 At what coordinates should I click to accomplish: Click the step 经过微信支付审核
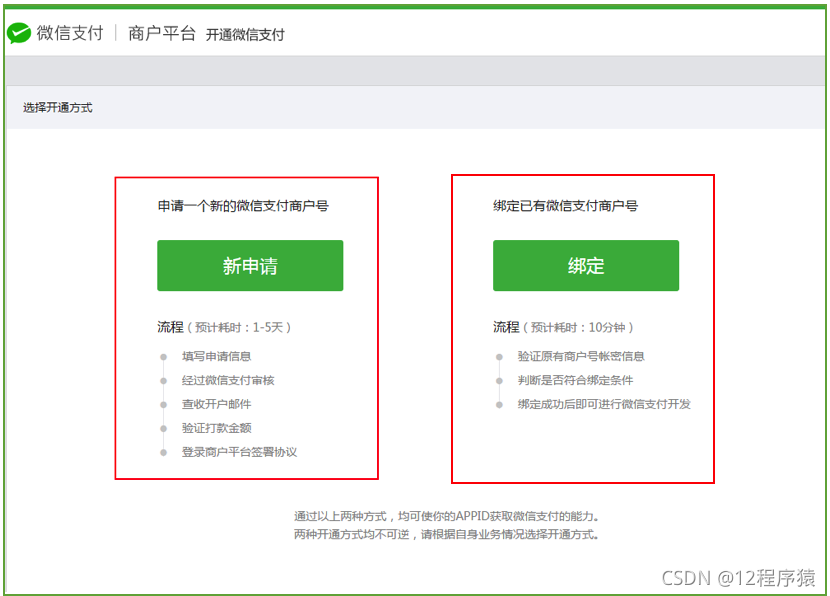tap(228, 380)
